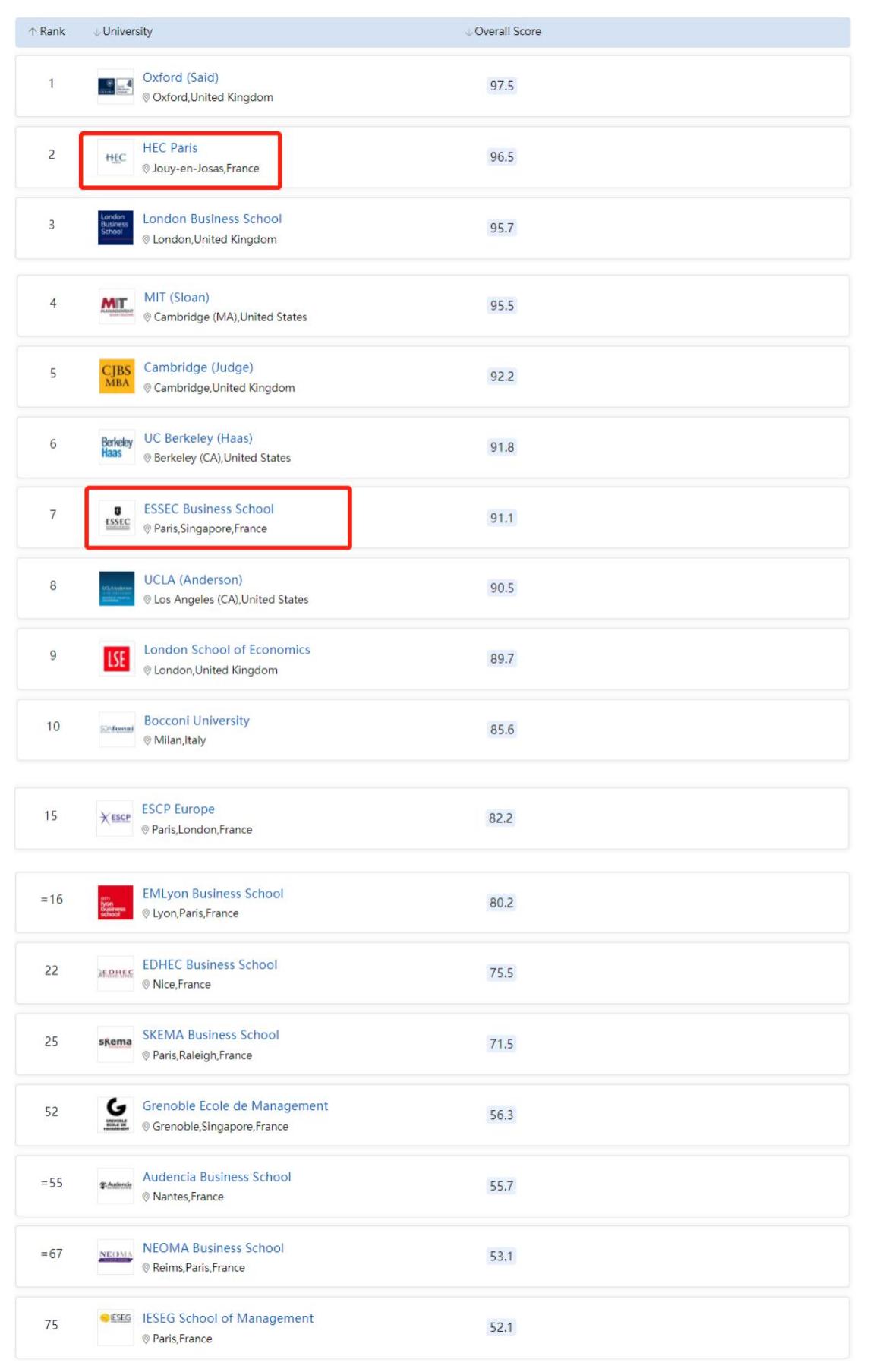Open the UCLA (Anderson) link

pyautogui.click(x=194, y=579)
